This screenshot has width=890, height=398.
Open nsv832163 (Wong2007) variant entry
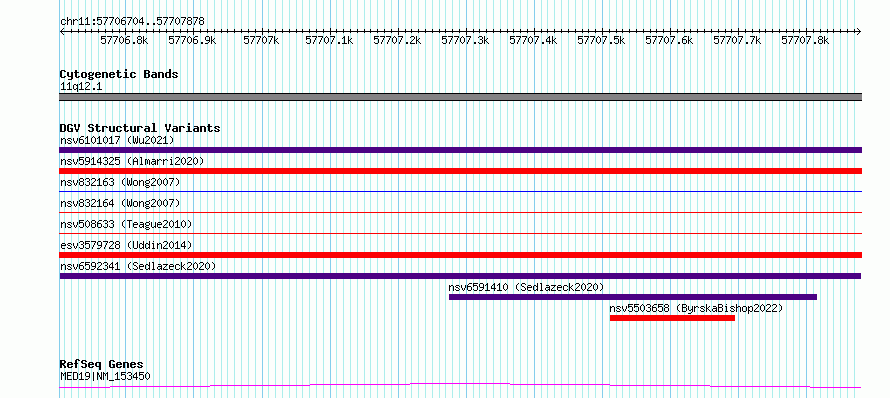120,182
